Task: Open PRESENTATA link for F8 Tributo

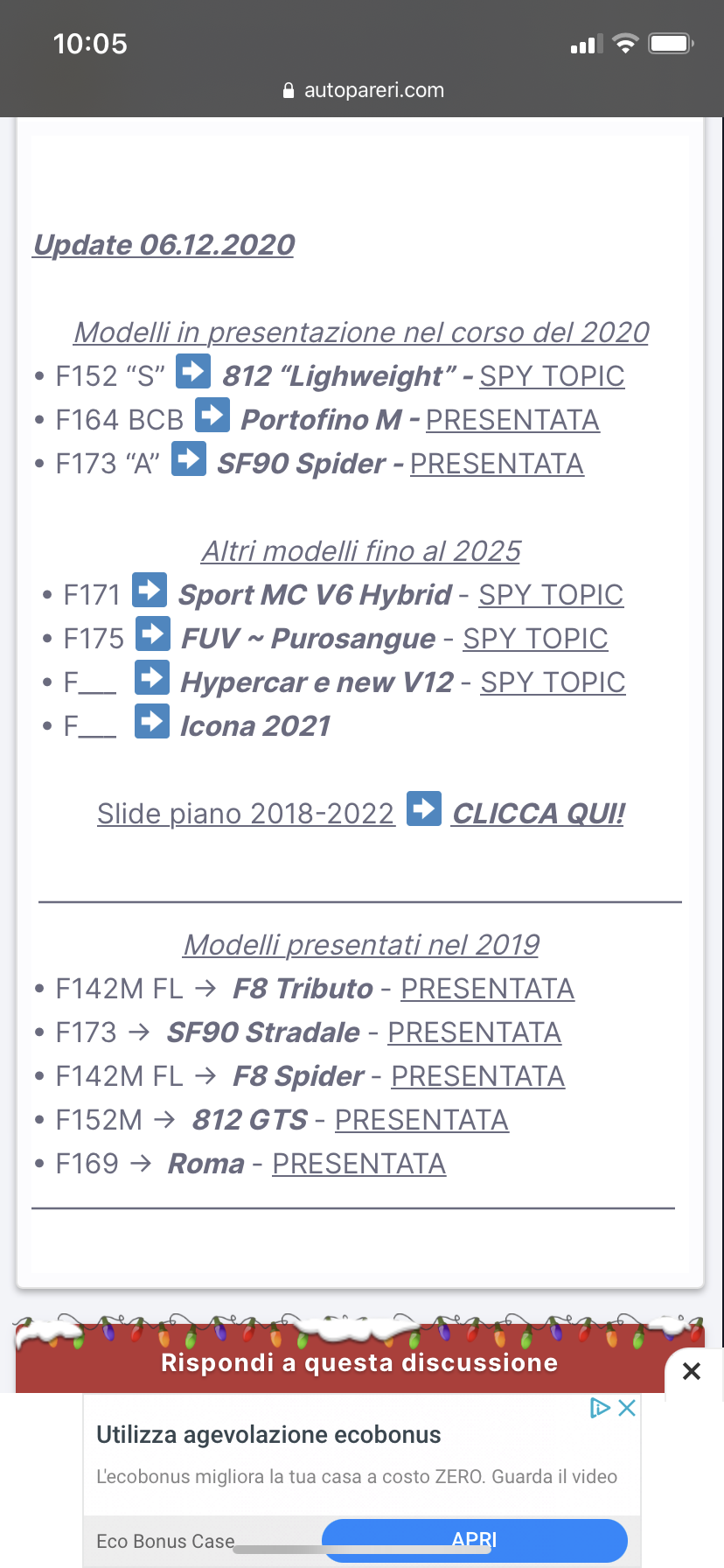Action: point(487,989)
